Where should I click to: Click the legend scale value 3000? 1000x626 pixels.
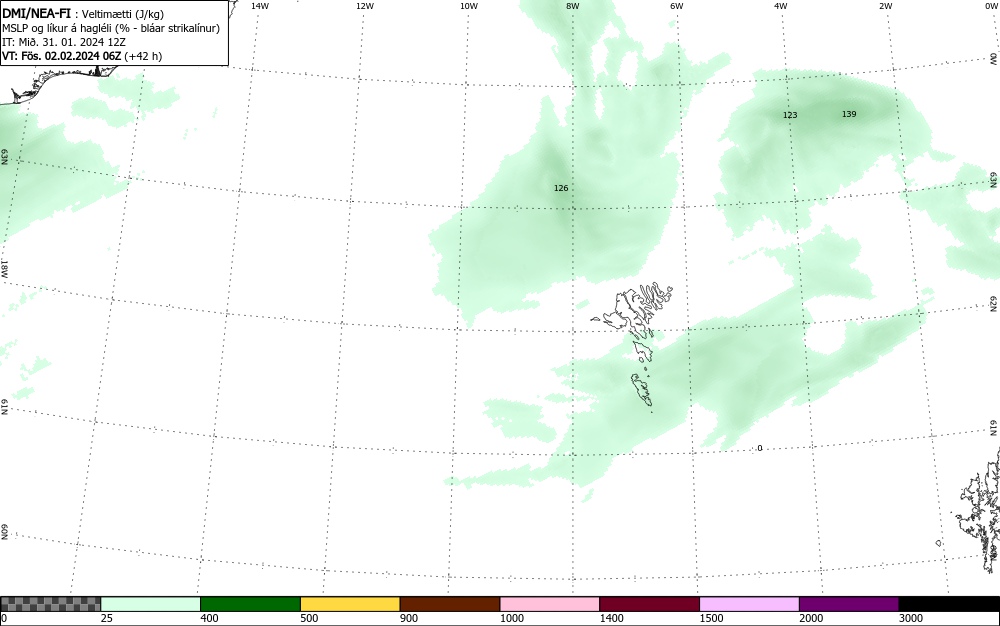tap(911, 618)
